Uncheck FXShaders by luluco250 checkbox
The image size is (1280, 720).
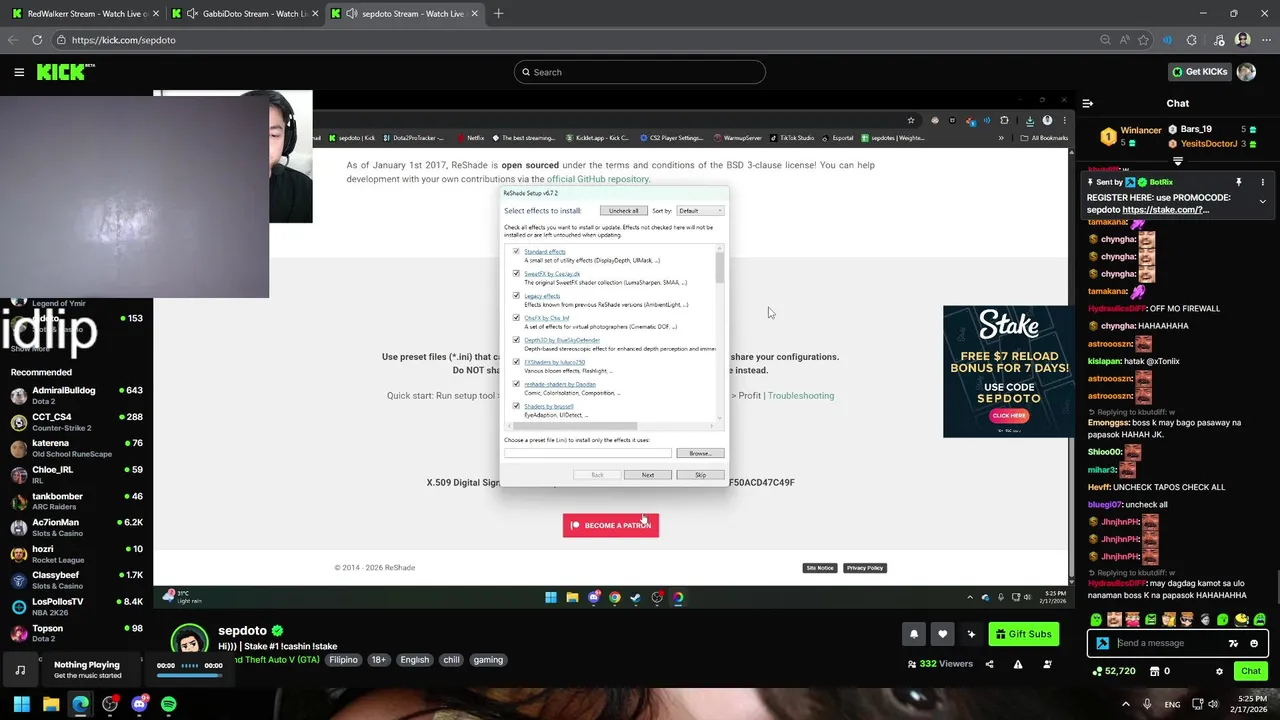(x=516, y=361)
